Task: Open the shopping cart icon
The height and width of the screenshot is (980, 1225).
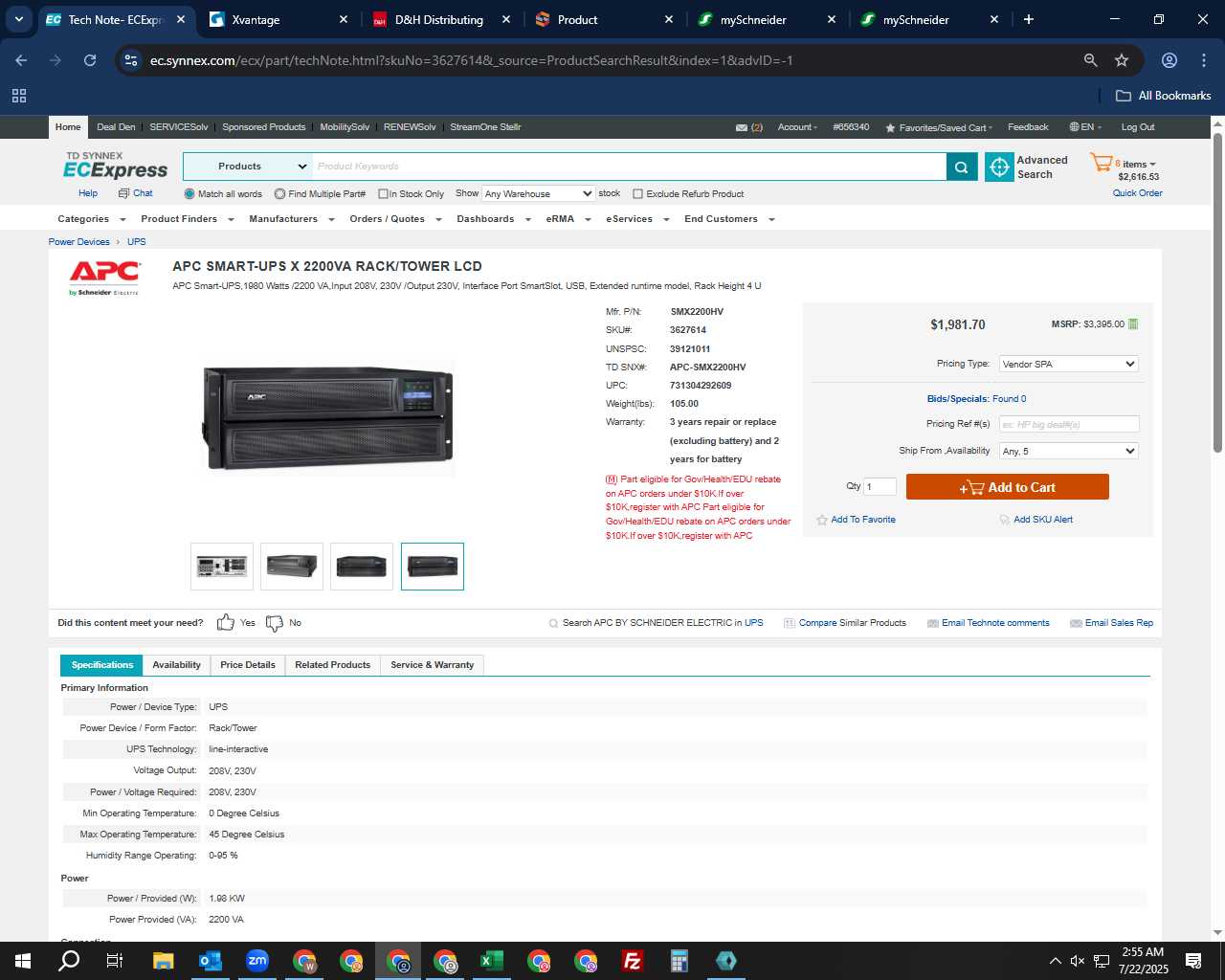Action: tap(1101, 164)
